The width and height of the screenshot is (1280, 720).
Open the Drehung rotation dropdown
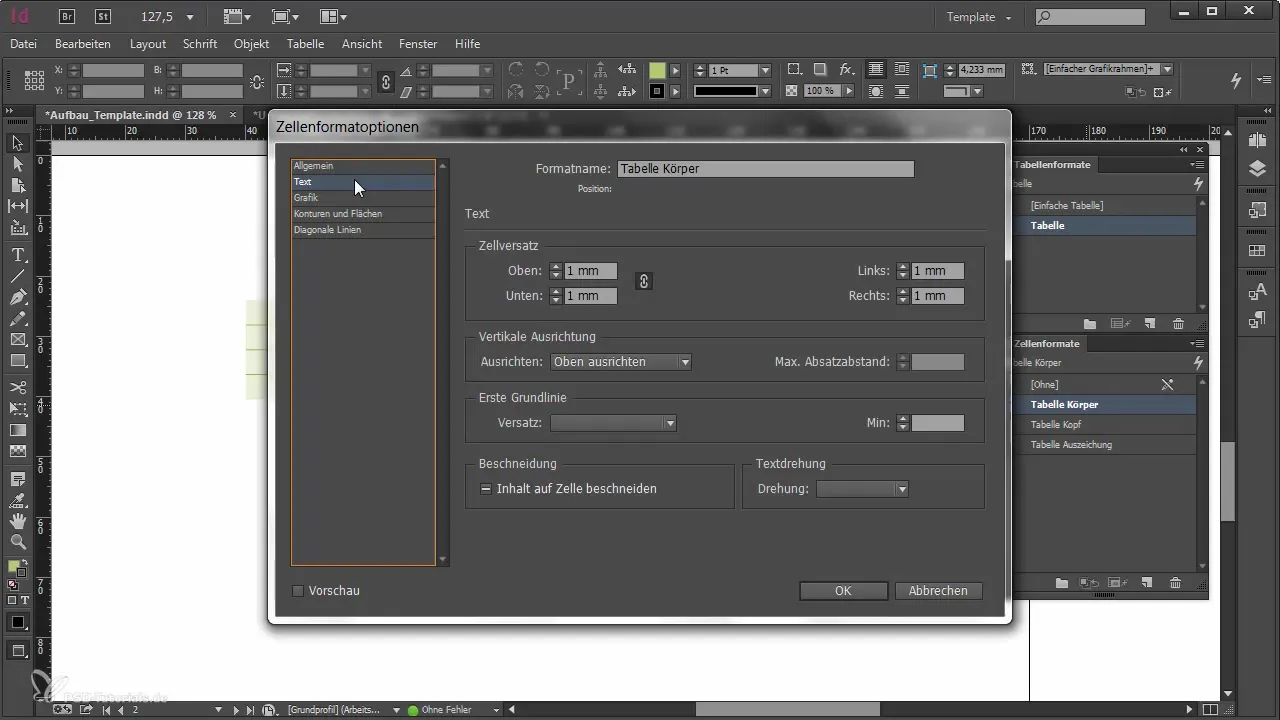point(862,489)
